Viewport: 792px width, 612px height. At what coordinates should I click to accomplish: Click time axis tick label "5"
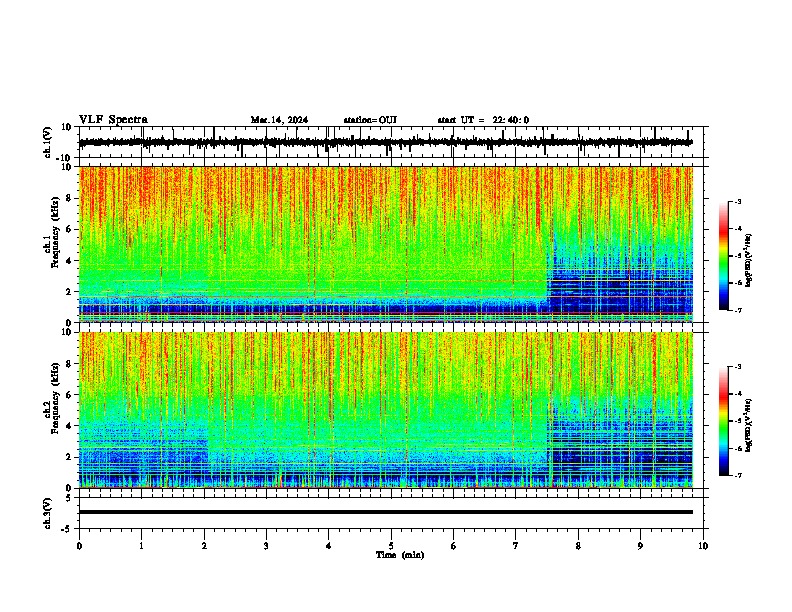pos(391,546)
